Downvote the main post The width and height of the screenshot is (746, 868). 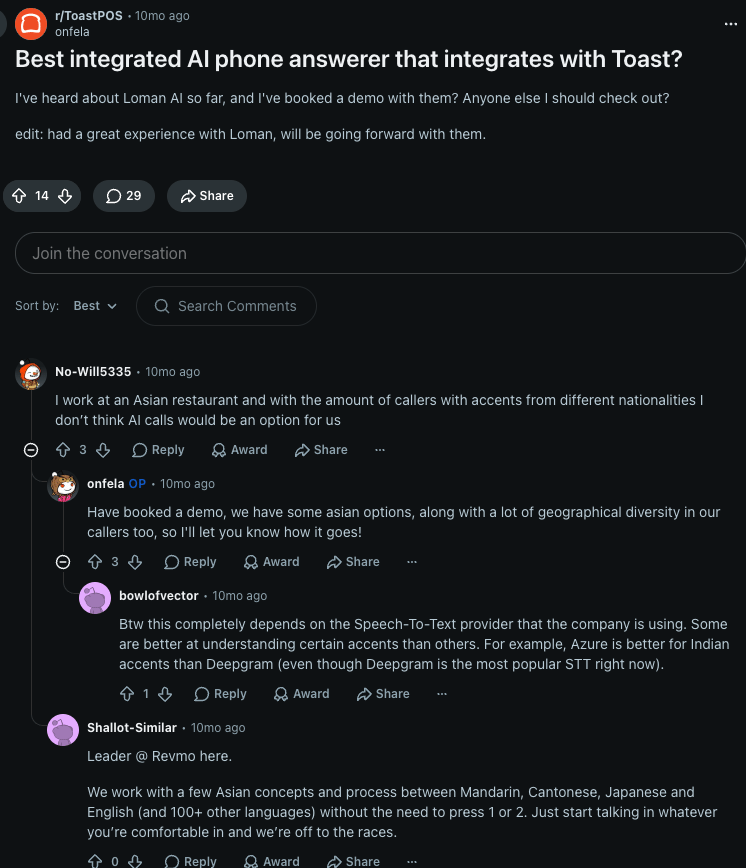(x=65, y=196)
